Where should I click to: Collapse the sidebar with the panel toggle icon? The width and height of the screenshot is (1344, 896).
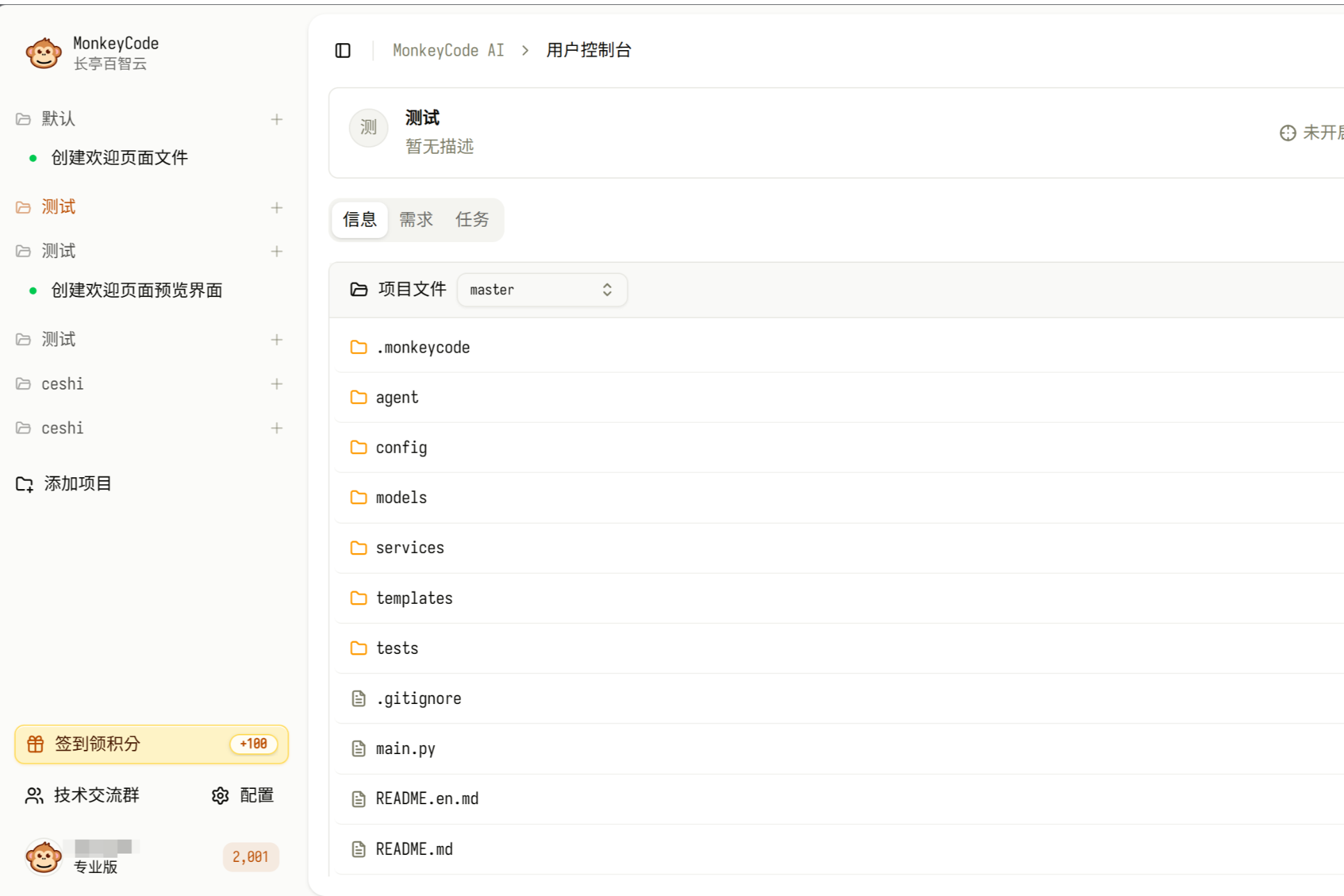[343, 50]
